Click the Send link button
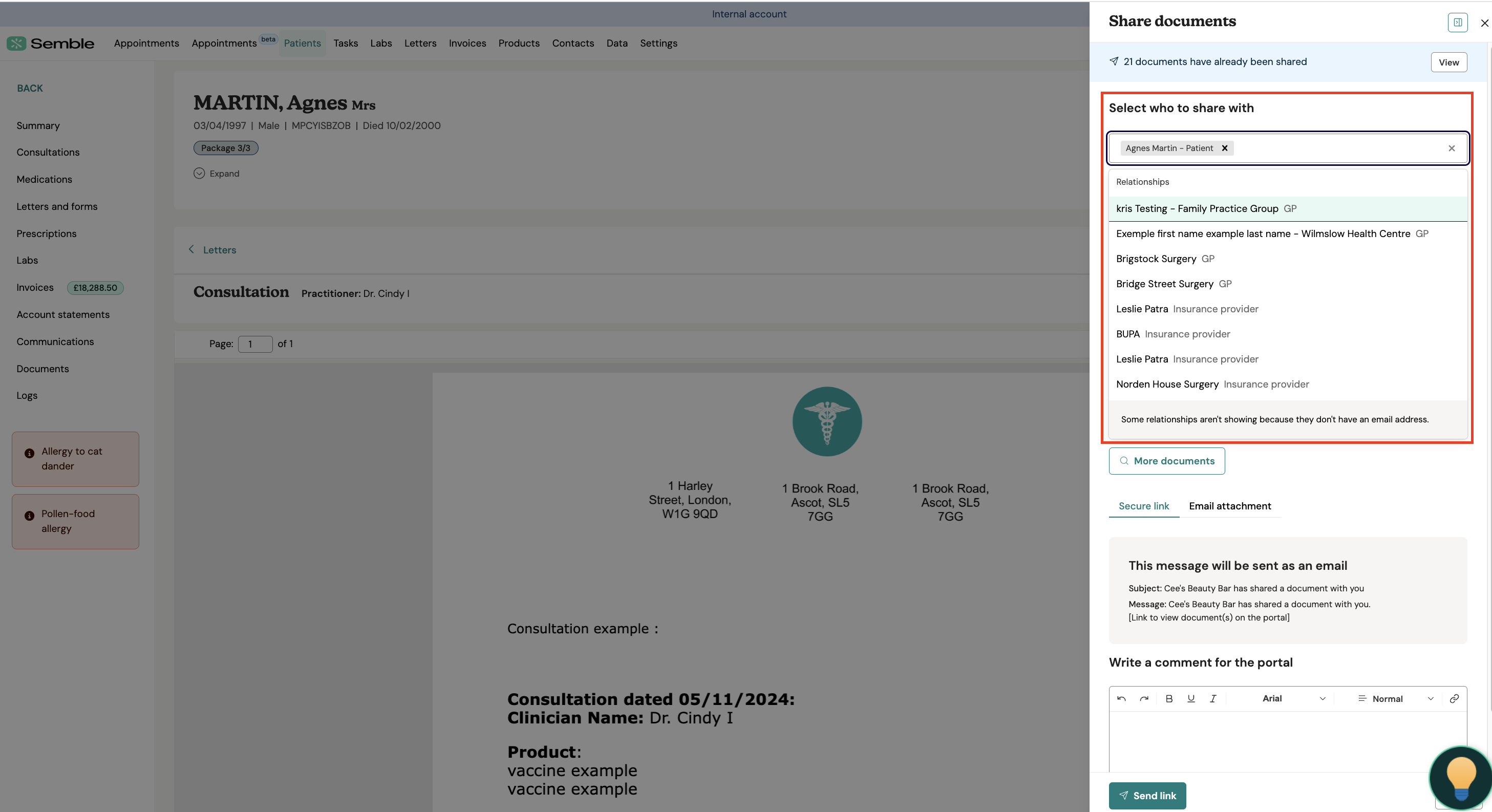The width and height of the screenshot is (1492, 812). [x=1147, y=795]
